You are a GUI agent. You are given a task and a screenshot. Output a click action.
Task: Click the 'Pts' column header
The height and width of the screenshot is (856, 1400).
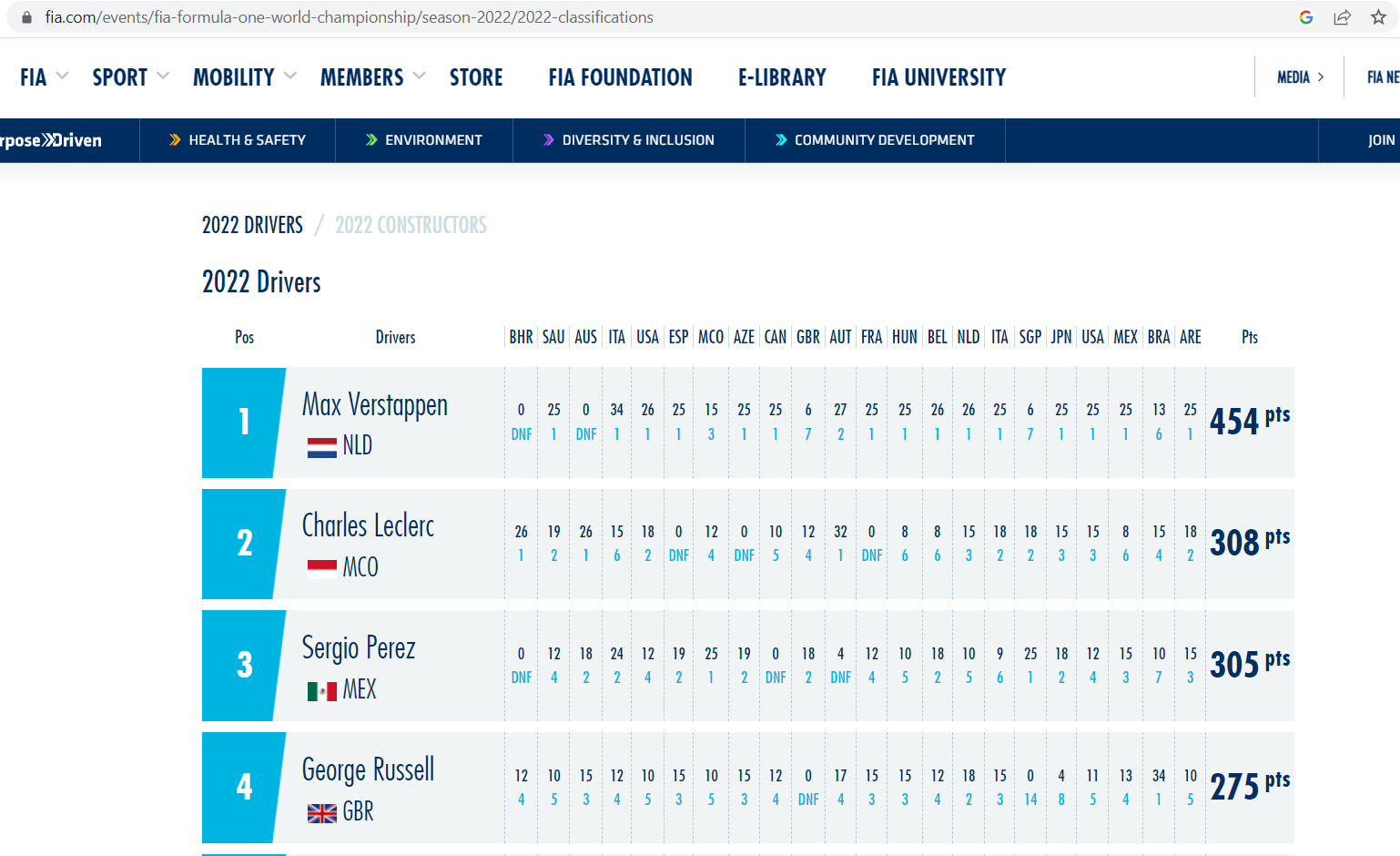1250,337
